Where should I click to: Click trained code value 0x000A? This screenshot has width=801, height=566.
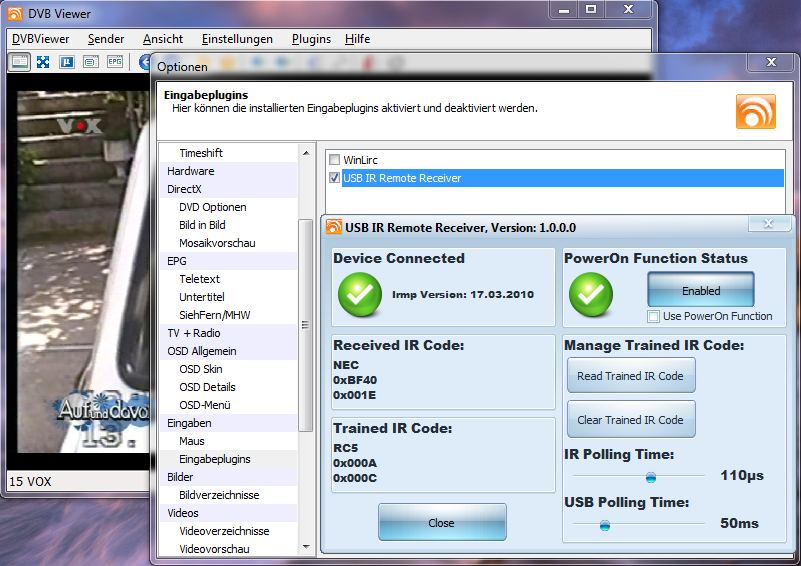(355, 463)
